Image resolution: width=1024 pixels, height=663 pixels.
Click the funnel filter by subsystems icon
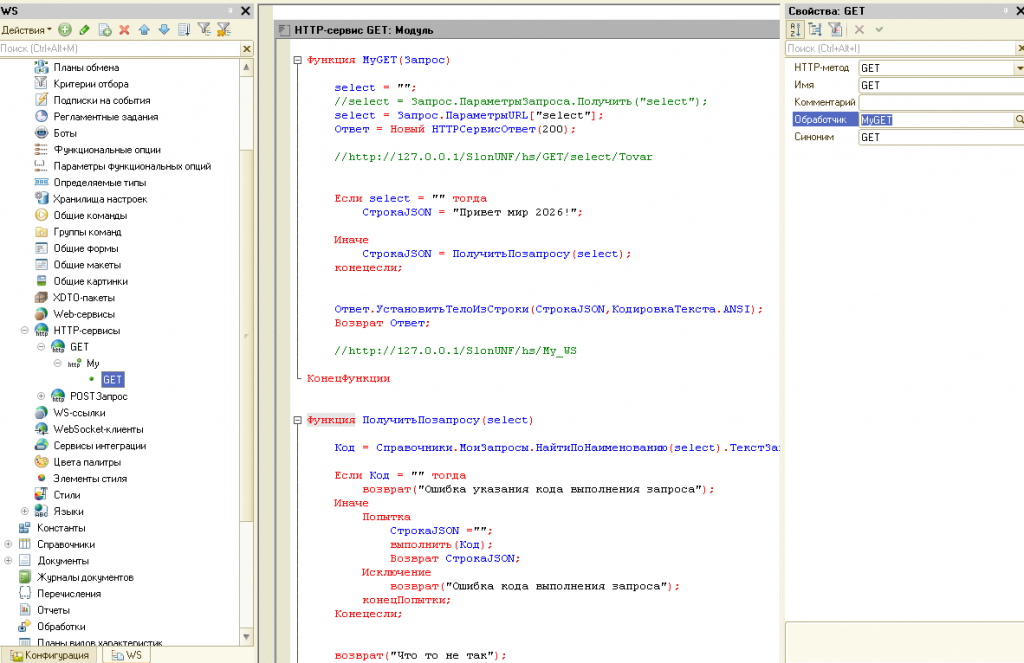tap(204, 29)
